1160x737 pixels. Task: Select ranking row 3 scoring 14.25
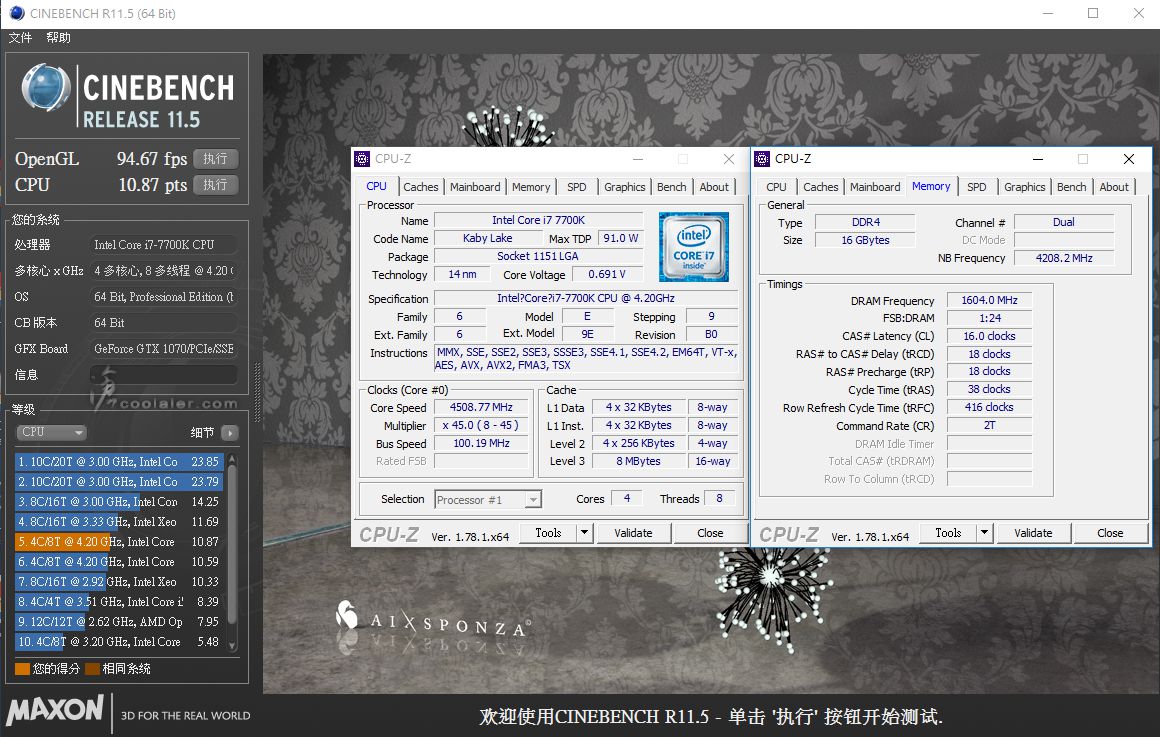click(118, 502)
